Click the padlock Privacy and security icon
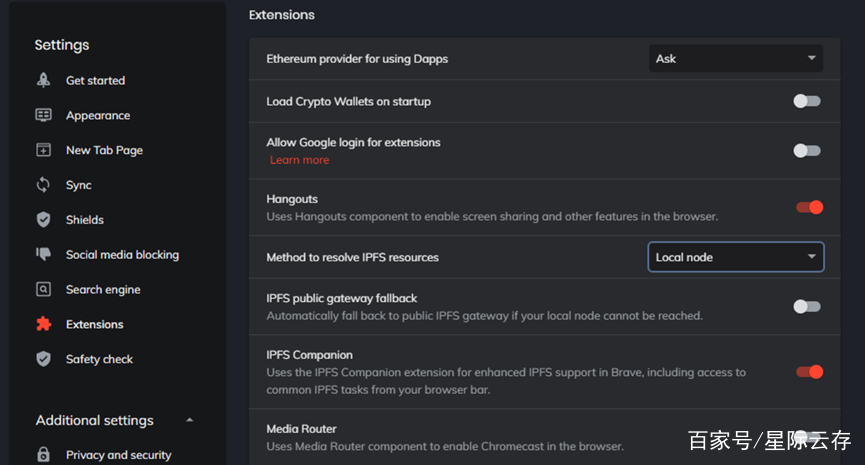 pyautogui.click(x=43, y=455)
